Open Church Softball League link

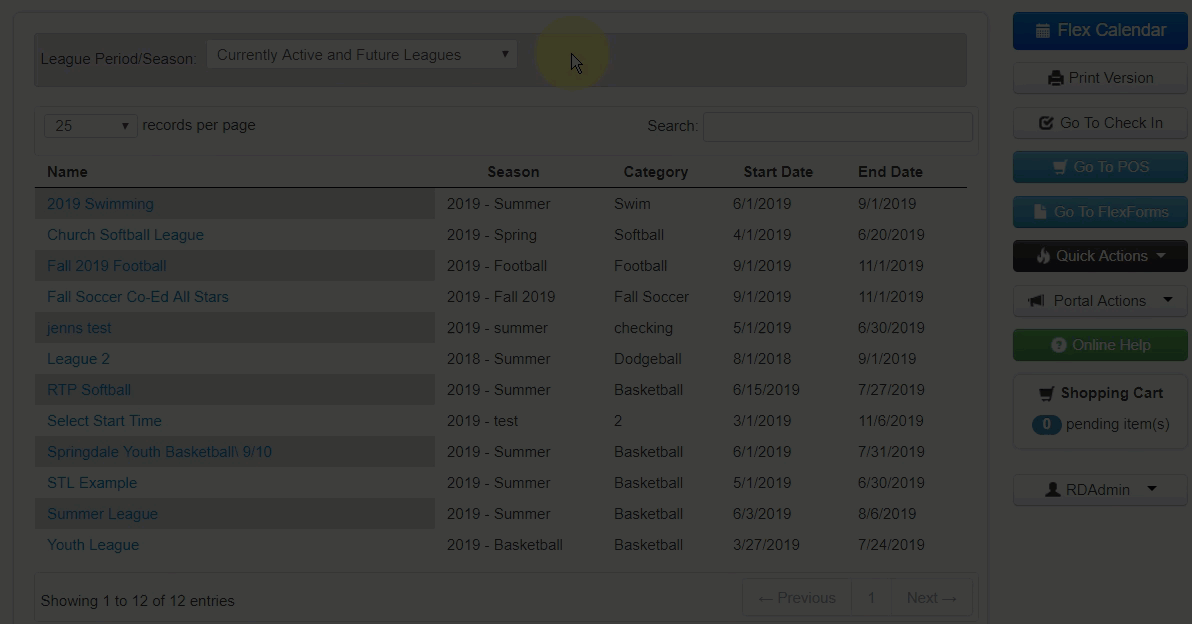125,235
